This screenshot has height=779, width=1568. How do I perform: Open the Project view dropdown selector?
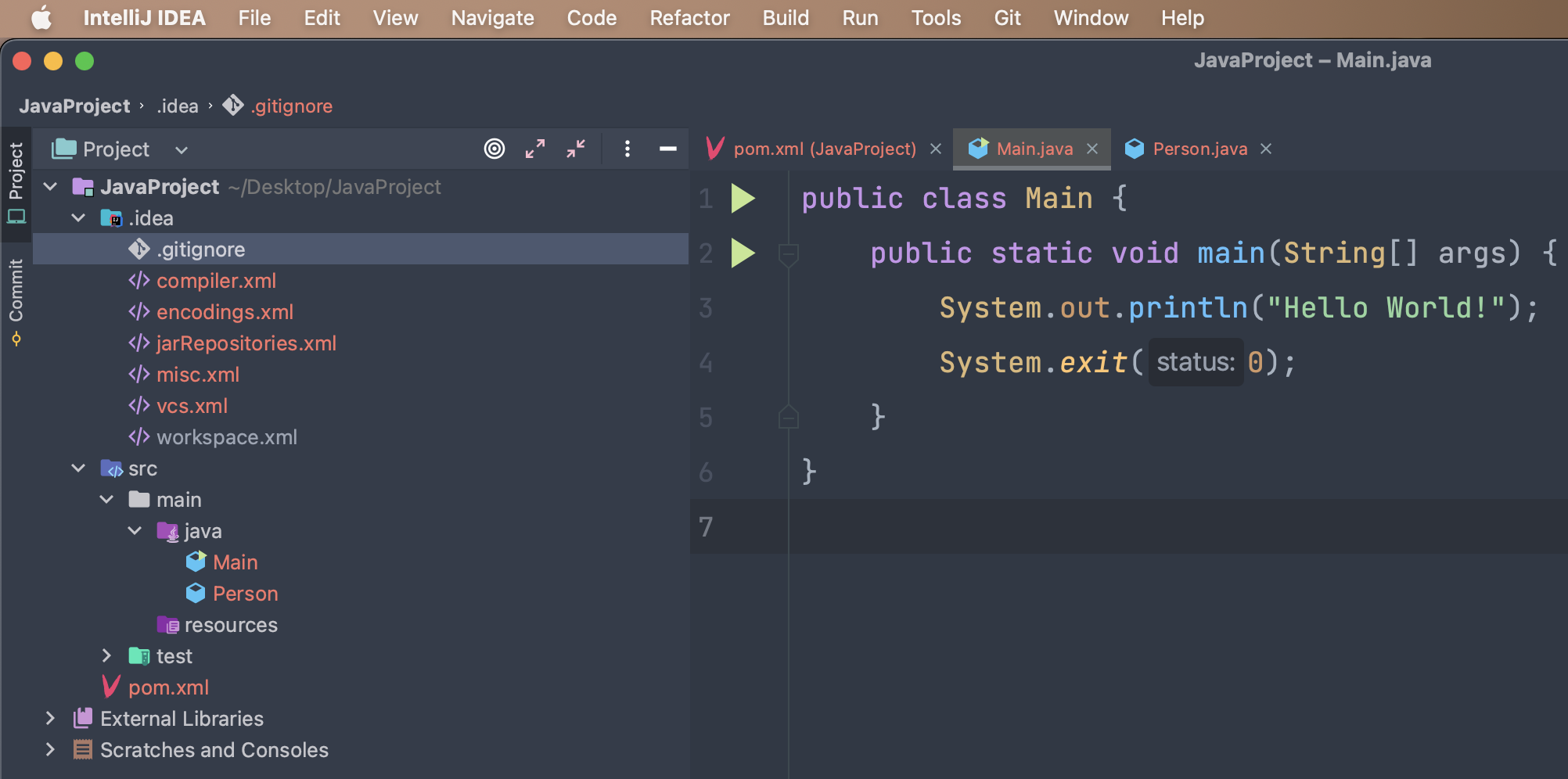click(x=182, y=149)
